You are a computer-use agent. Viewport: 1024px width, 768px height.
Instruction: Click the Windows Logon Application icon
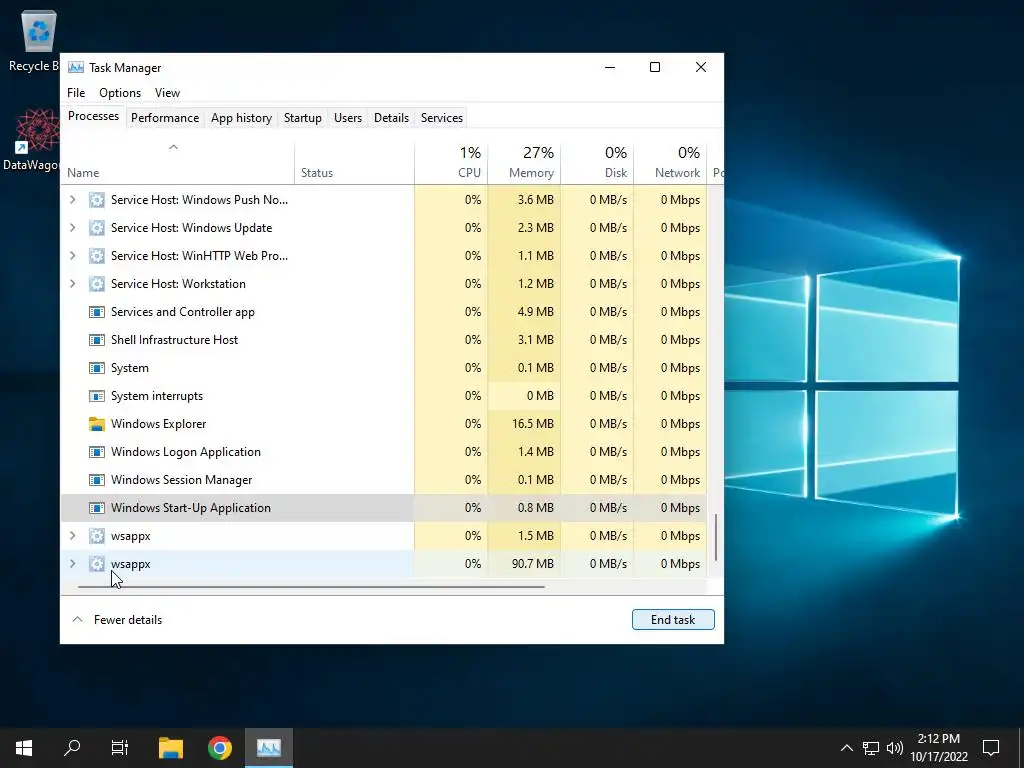click(x=97, y=452)
